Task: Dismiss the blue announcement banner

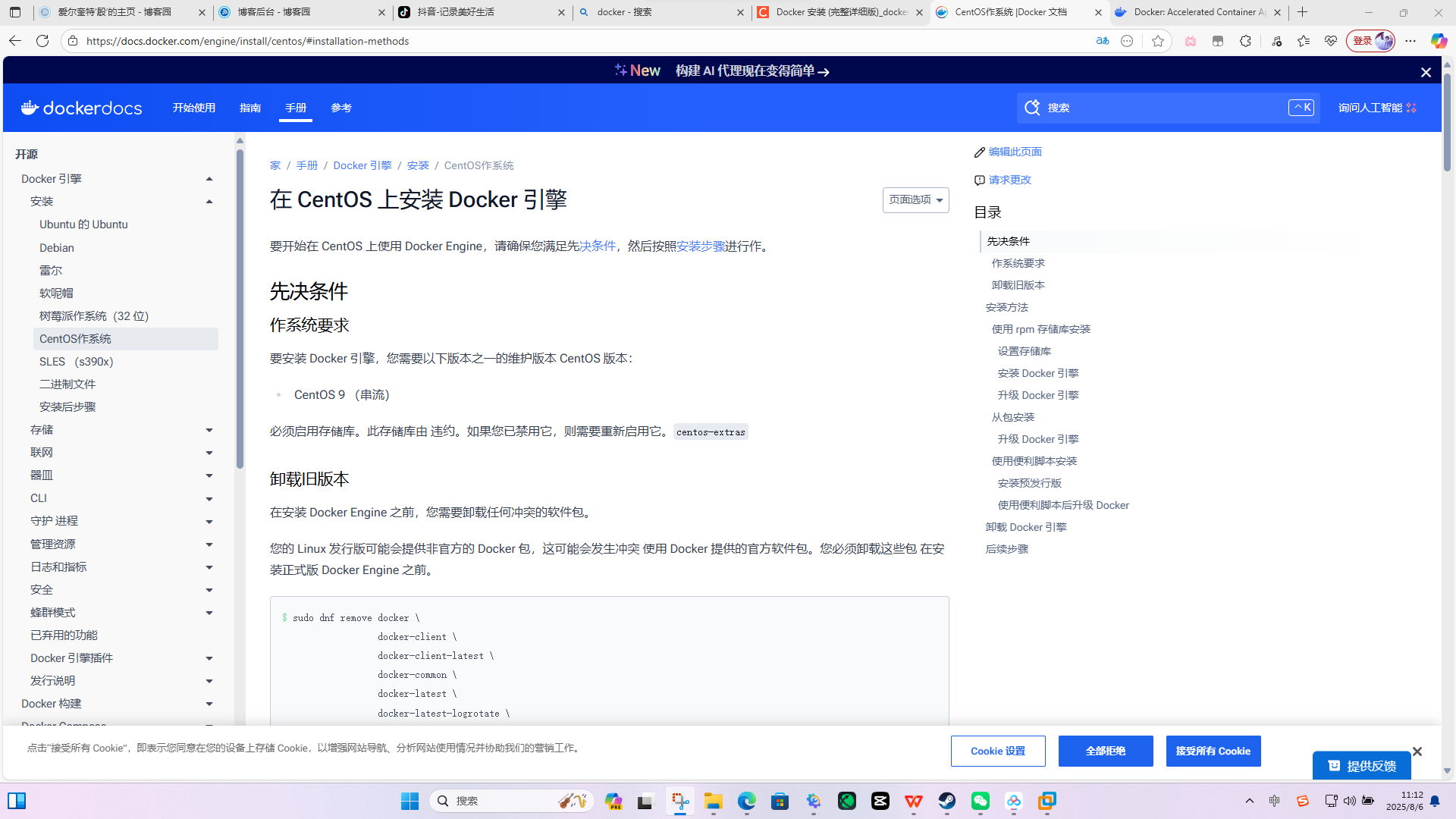Action: [x=1426, y=72]
